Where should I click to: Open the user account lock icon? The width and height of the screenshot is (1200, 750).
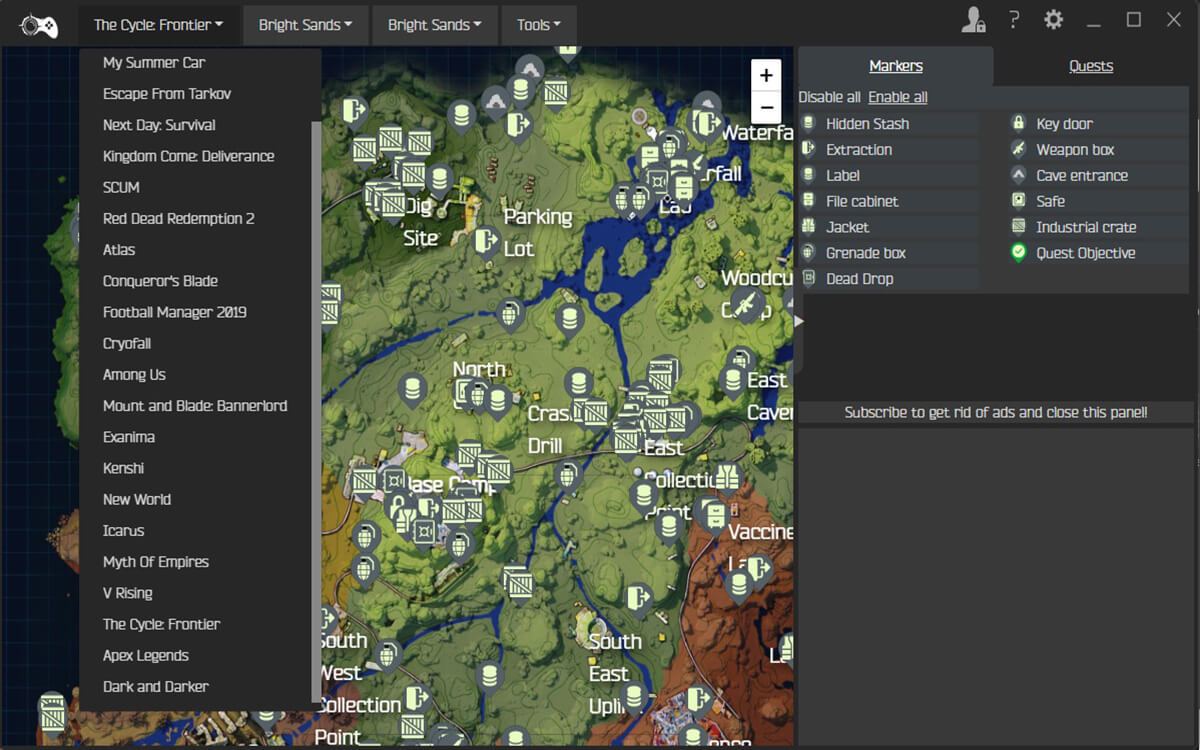click(x=973, y=20)
